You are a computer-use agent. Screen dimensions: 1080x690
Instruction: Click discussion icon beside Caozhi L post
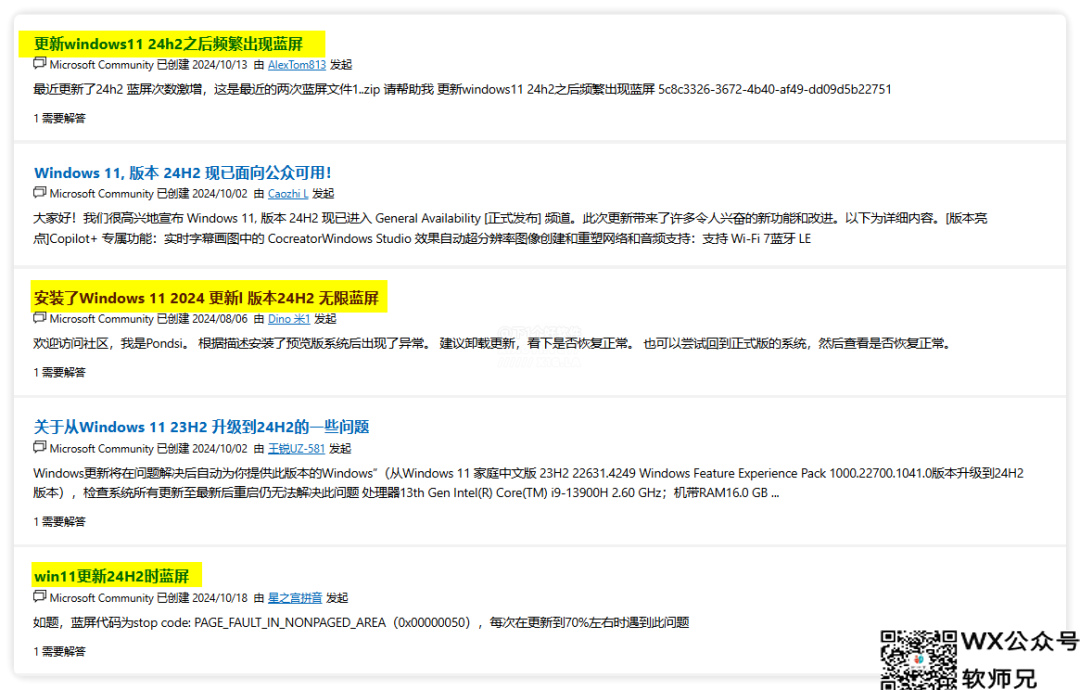click(x=40, y=192)
